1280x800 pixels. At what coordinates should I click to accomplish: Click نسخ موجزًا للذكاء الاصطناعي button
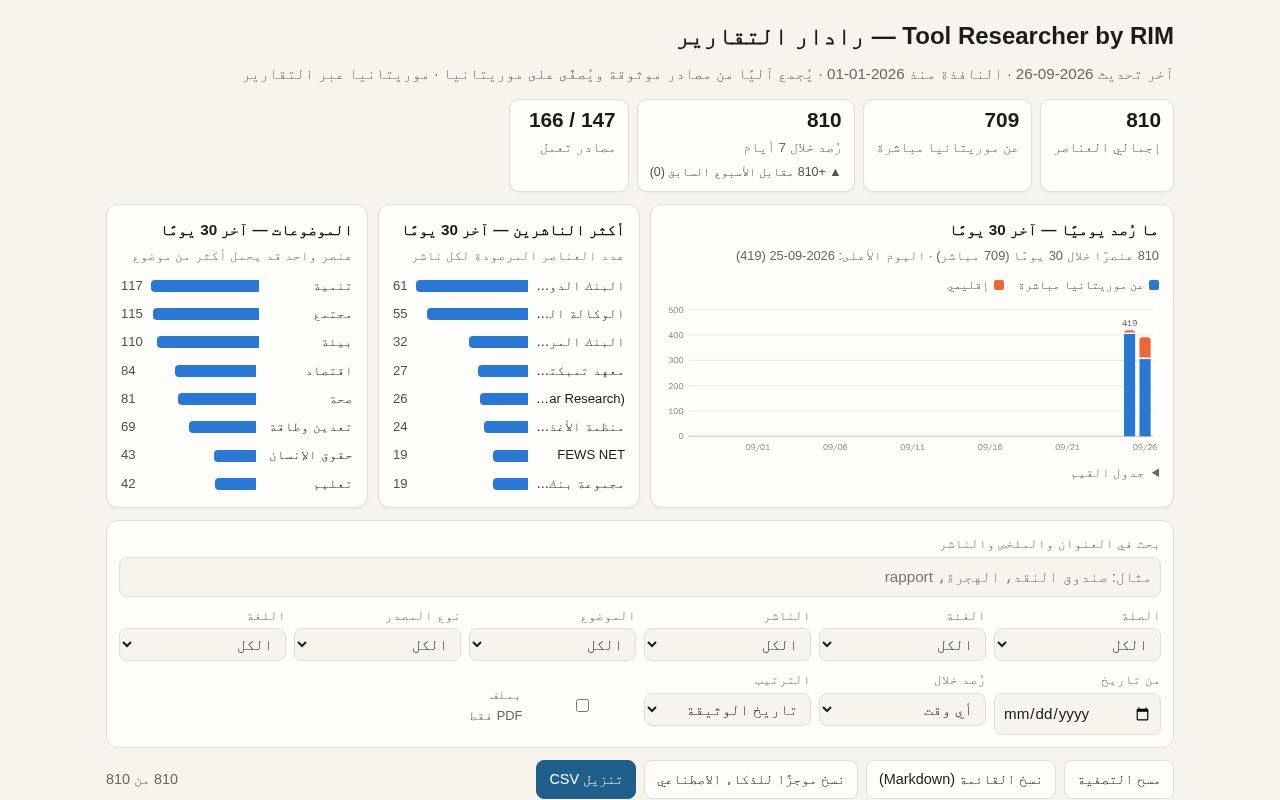[x=751, y=779]
